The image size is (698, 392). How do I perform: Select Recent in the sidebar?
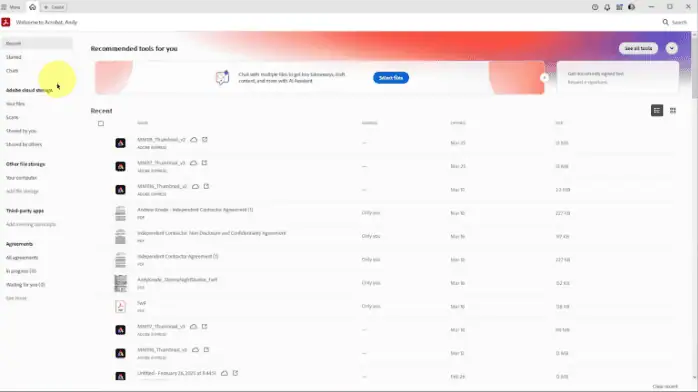[x=37, y=43]
